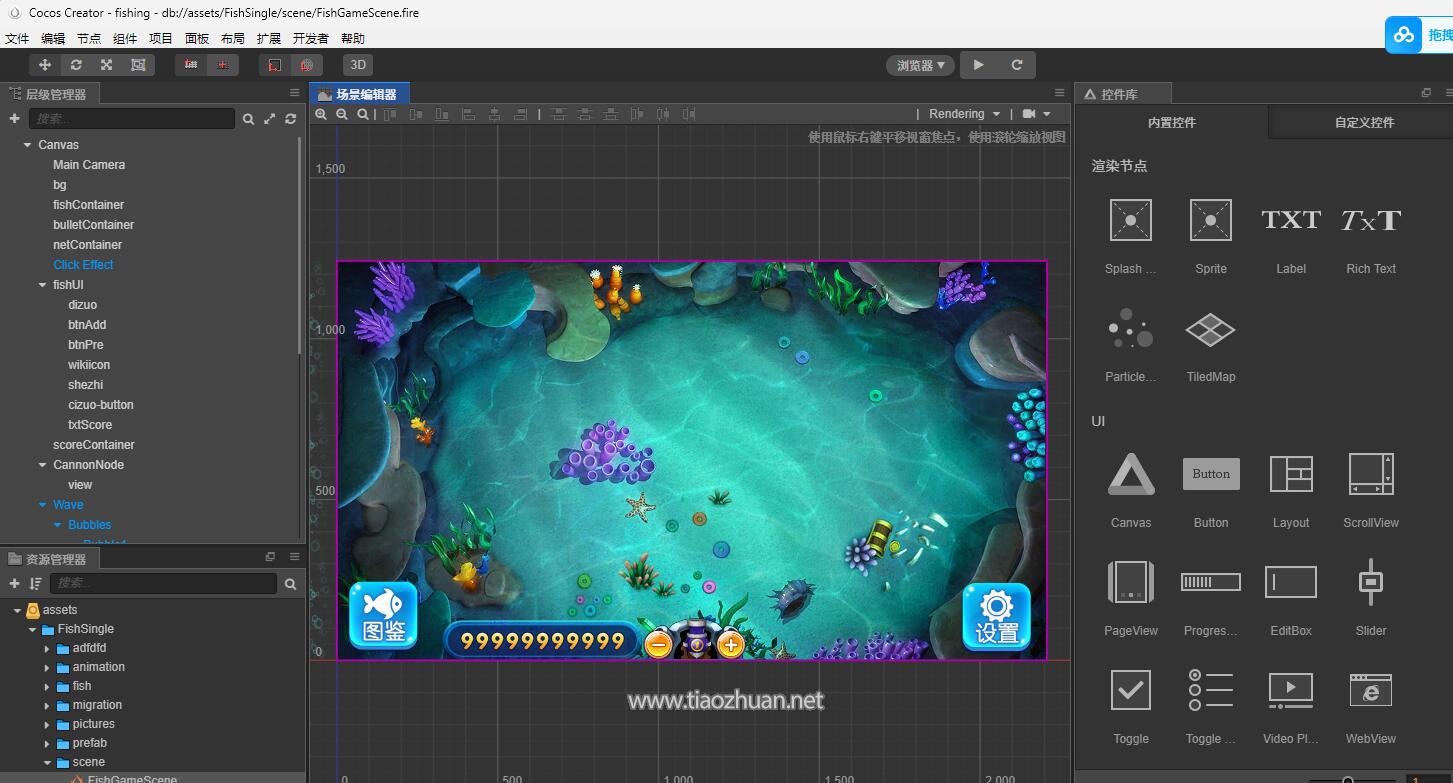Start the game preview with play button
This screenshot has width=1453, height=783.
(978, 65)
